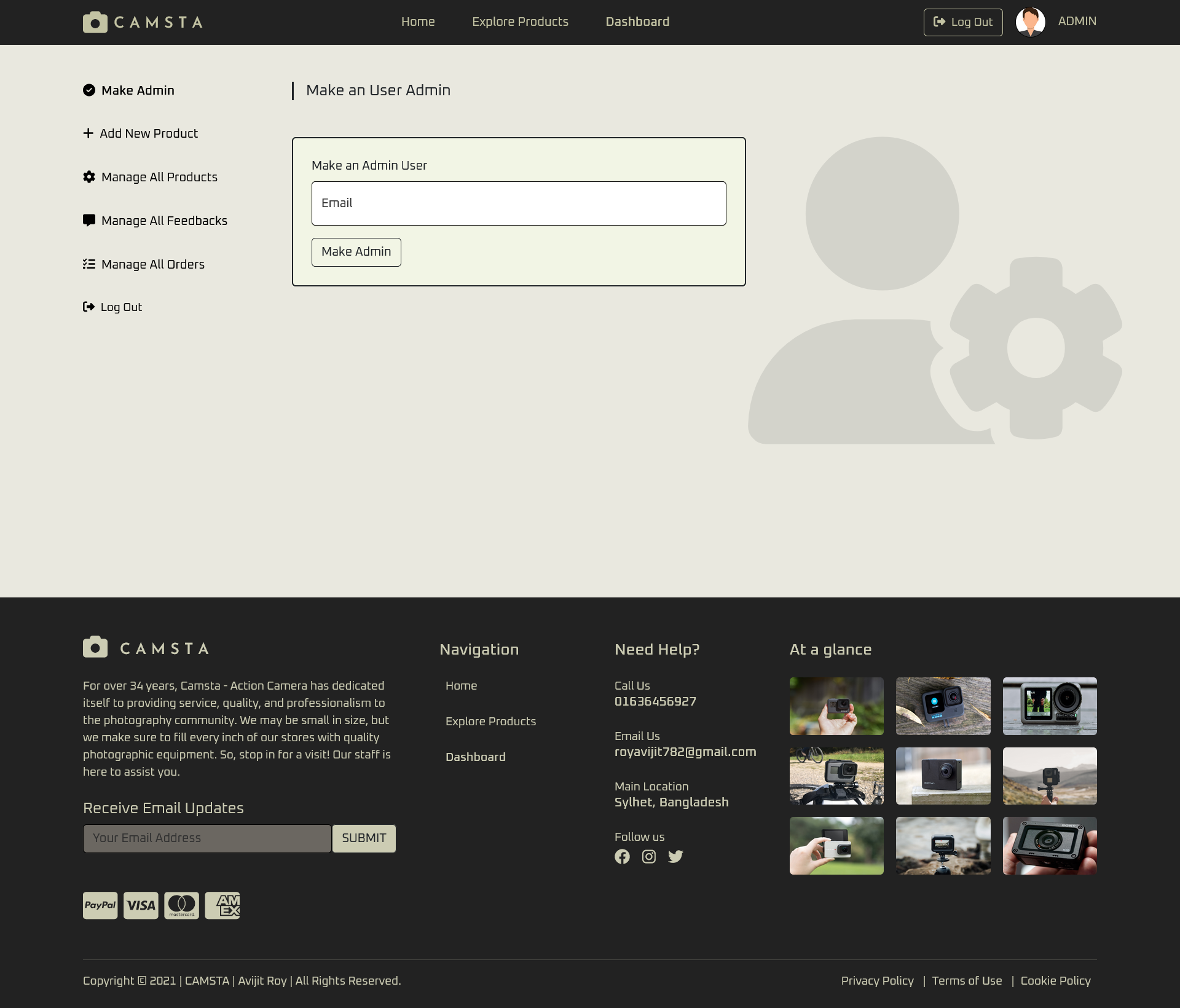Click the plus icon for Add New Product
This screenshot has width=1180, height=1008.
88,133
